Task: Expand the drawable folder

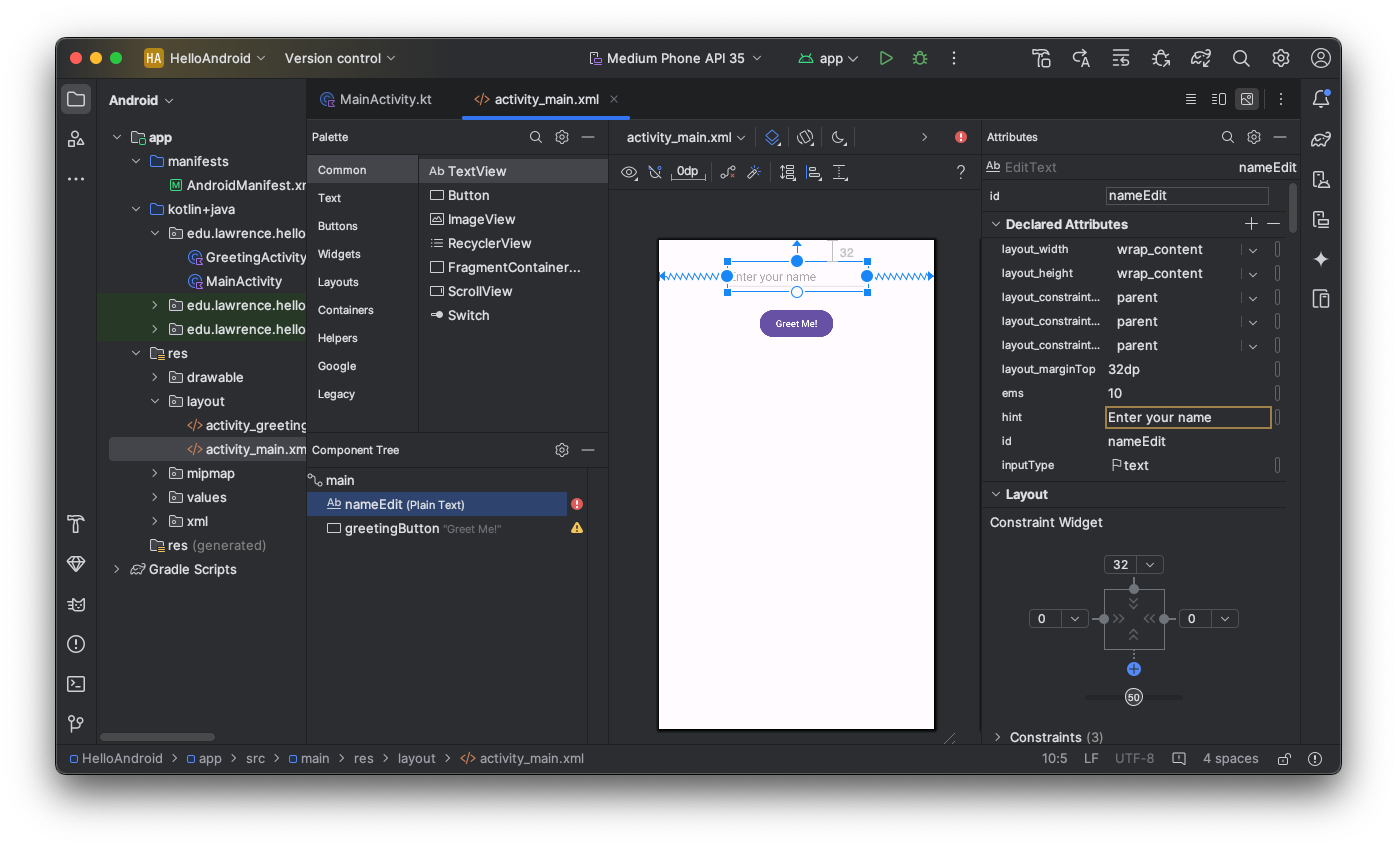Action: click(155, 378)
